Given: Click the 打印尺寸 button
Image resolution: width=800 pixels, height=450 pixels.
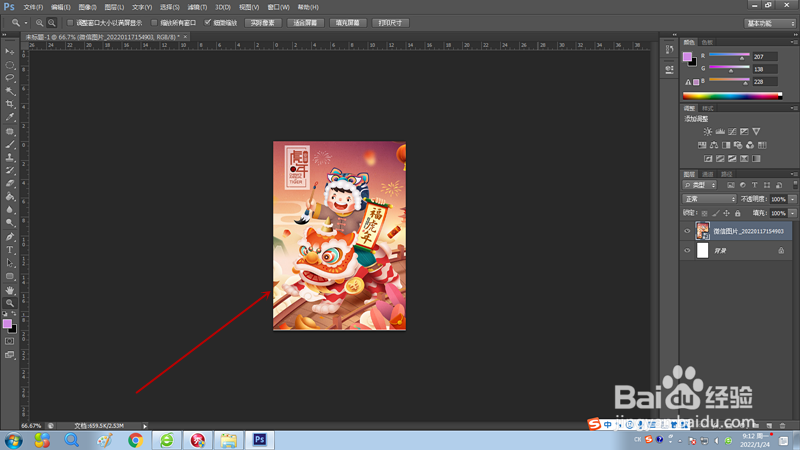Looking at the screenshot, I should pos(390,23).
